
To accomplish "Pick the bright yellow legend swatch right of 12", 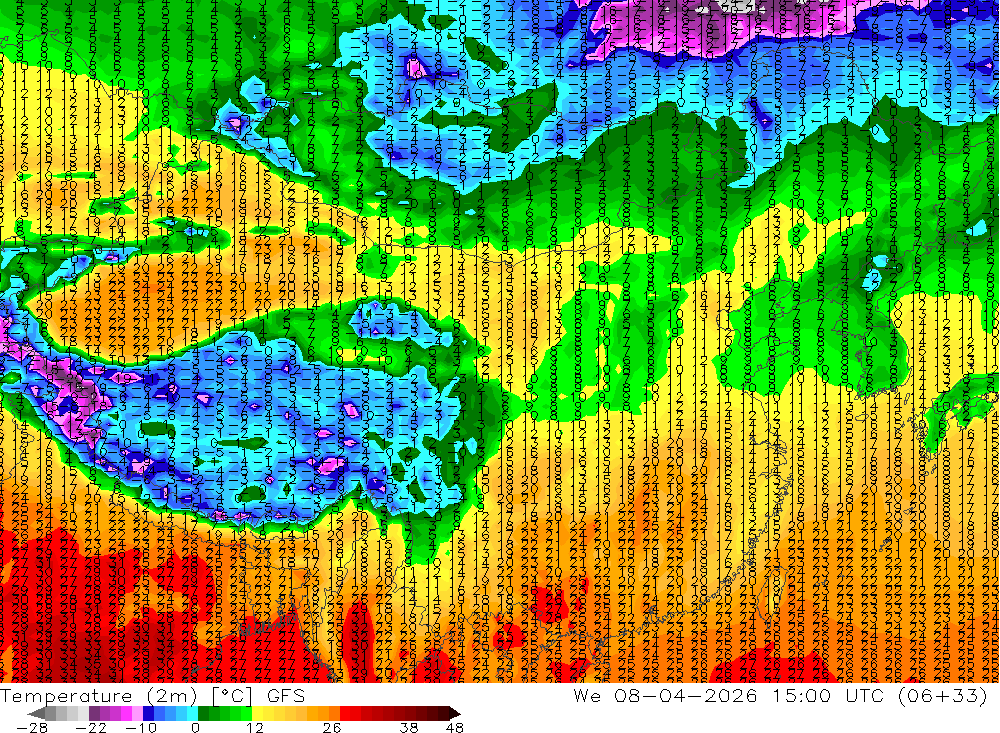I will [258, 713].
